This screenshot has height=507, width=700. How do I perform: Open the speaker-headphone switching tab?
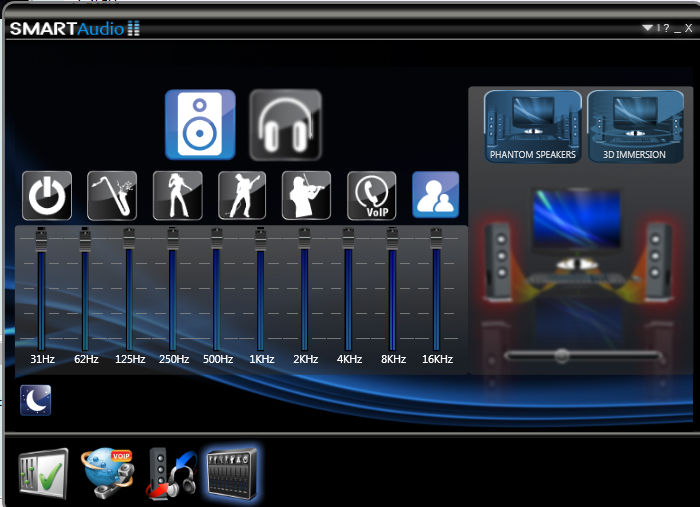pos(171,474)
